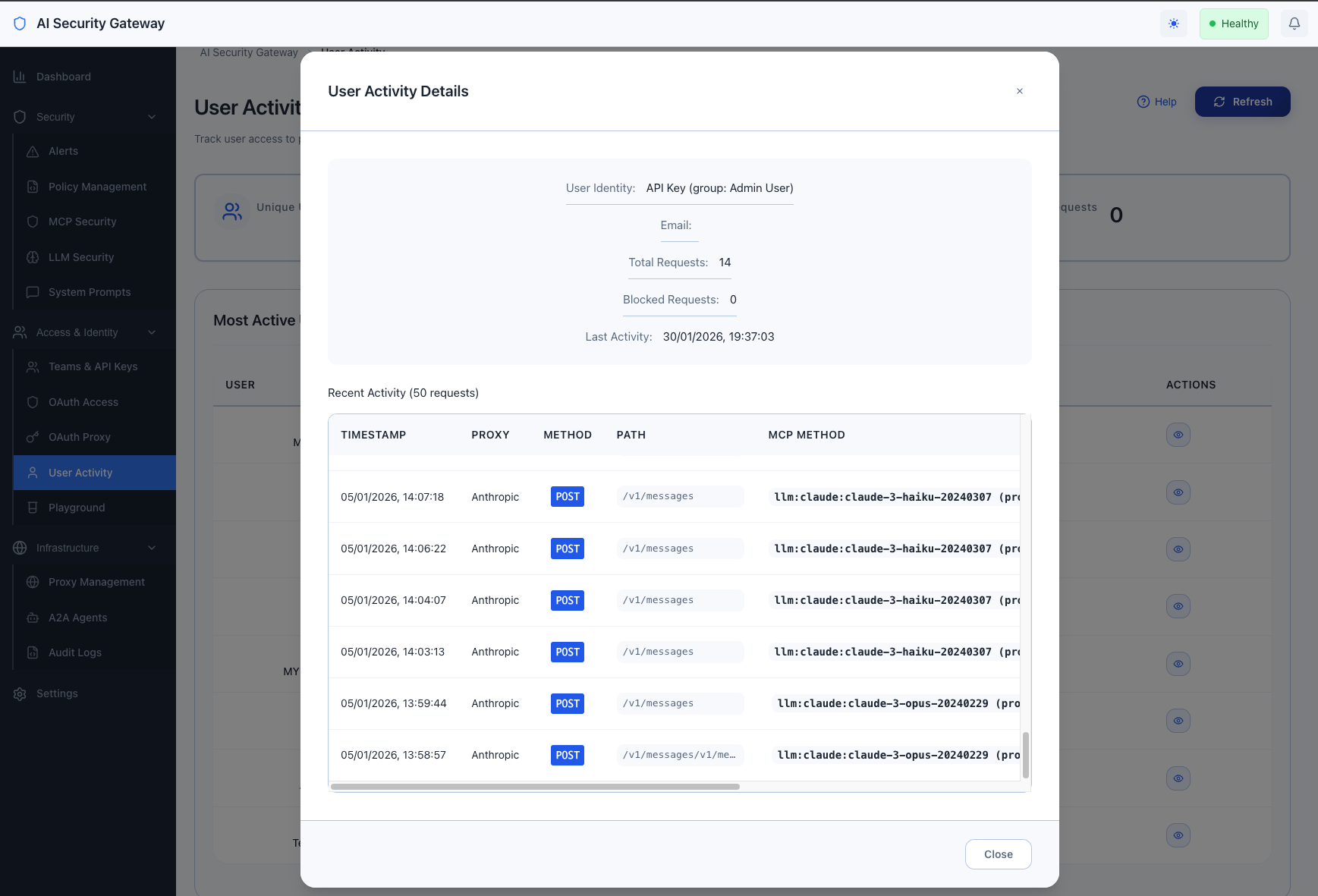Open the Help link near Refresh

(1157, 101)
